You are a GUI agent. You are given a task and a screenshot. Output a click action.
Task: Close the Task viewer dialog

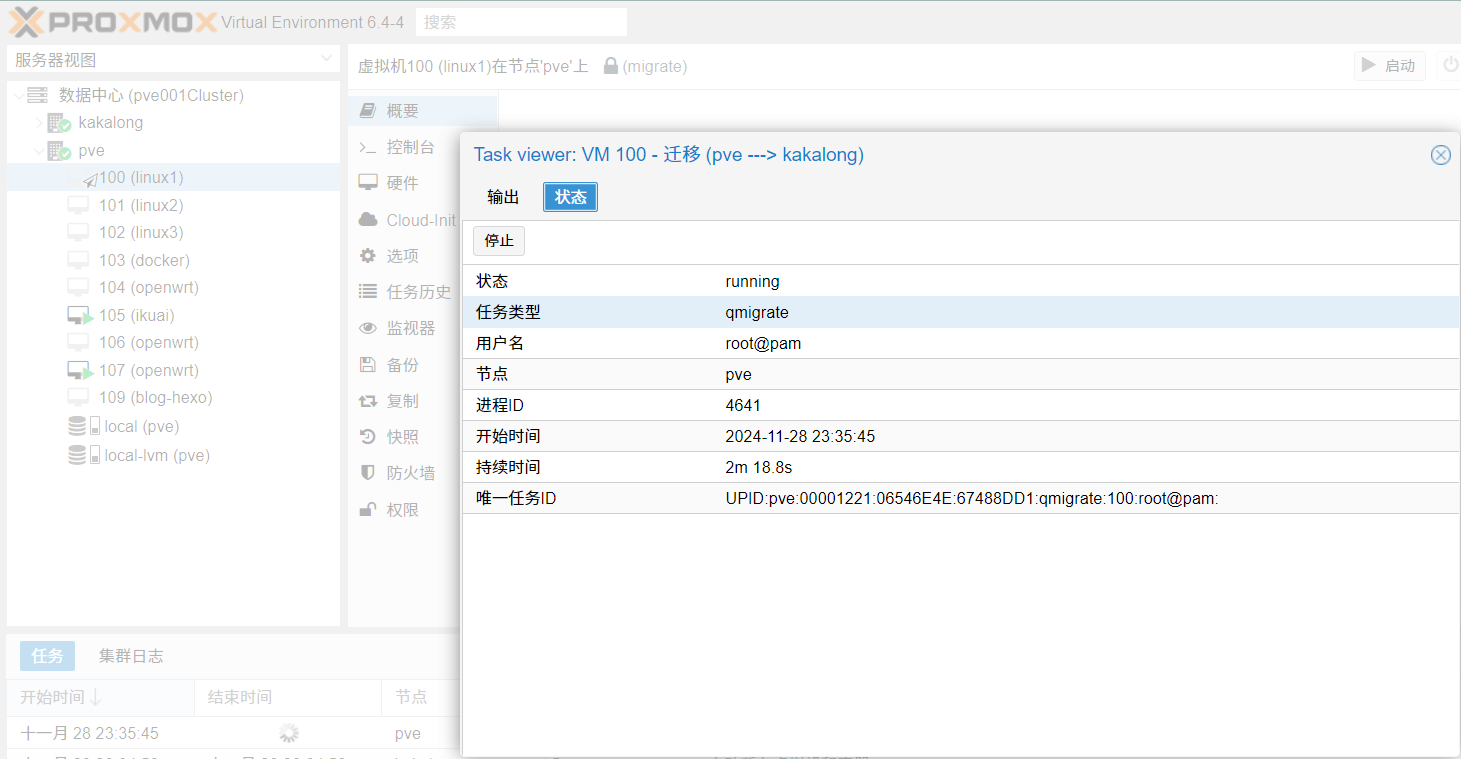pos(1440,155)
